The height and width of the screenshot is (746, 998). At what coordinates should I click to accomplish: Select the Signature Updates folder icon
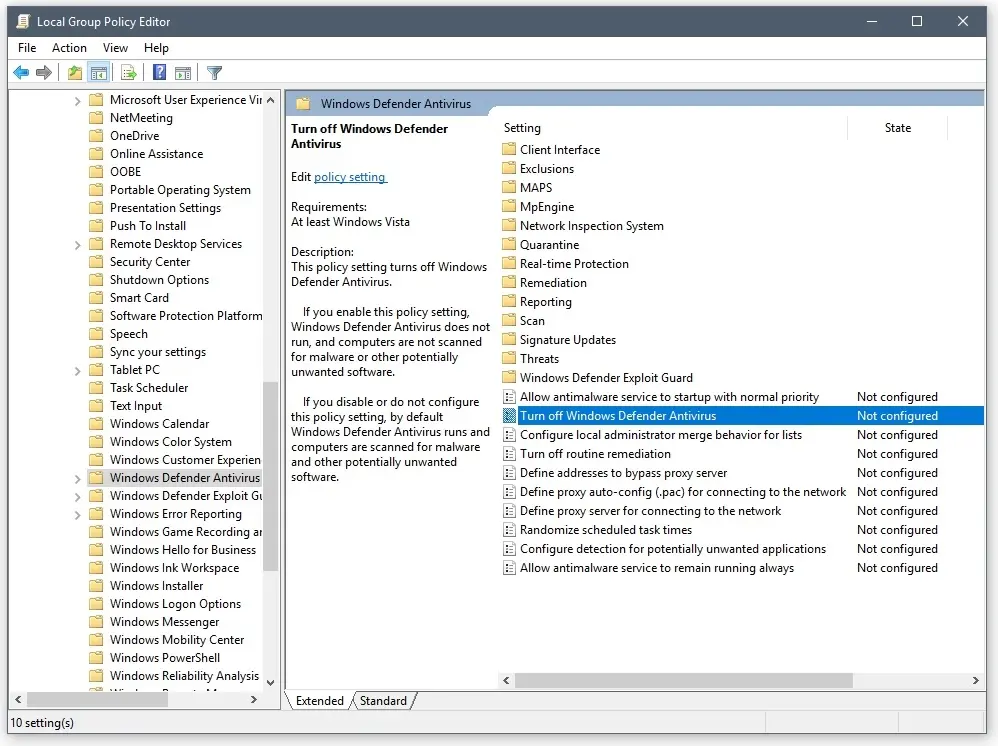pos(509,340)
